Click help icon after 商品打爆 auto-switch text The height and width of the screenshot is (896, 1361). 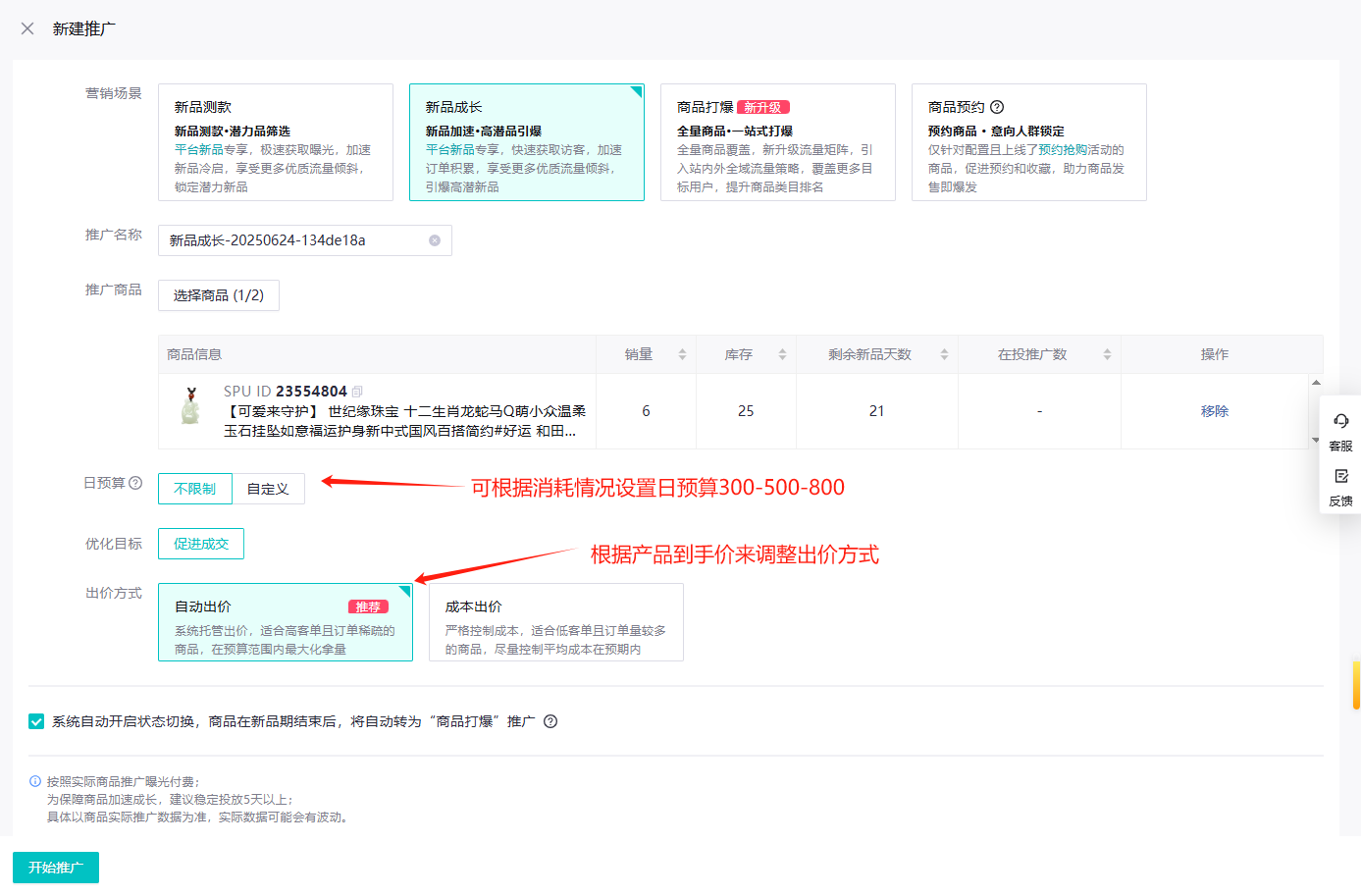pos(550,721)
